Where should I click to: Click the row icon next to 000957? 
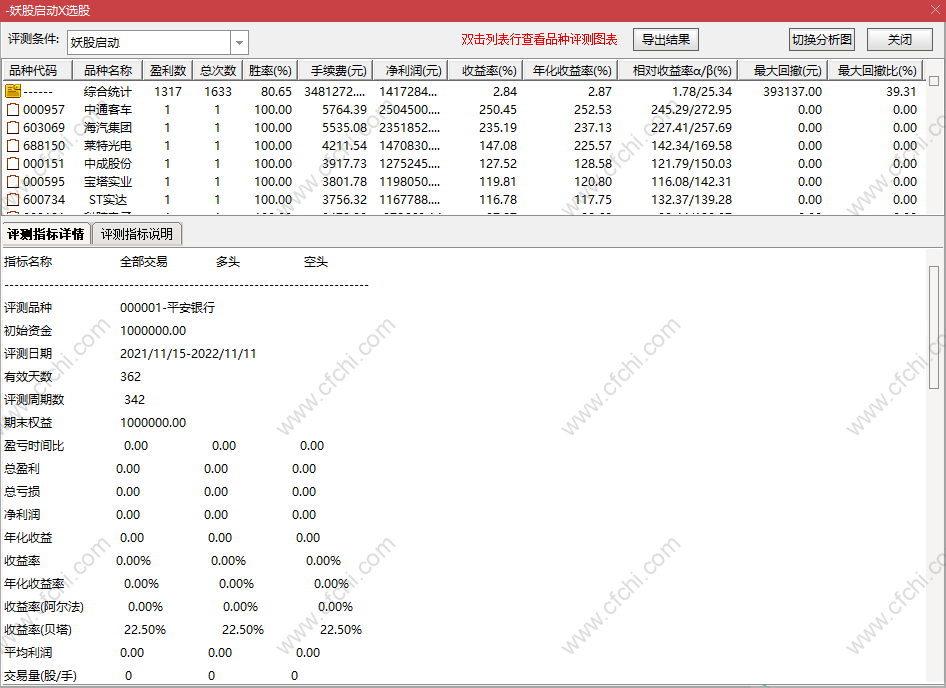coord(13,109)
